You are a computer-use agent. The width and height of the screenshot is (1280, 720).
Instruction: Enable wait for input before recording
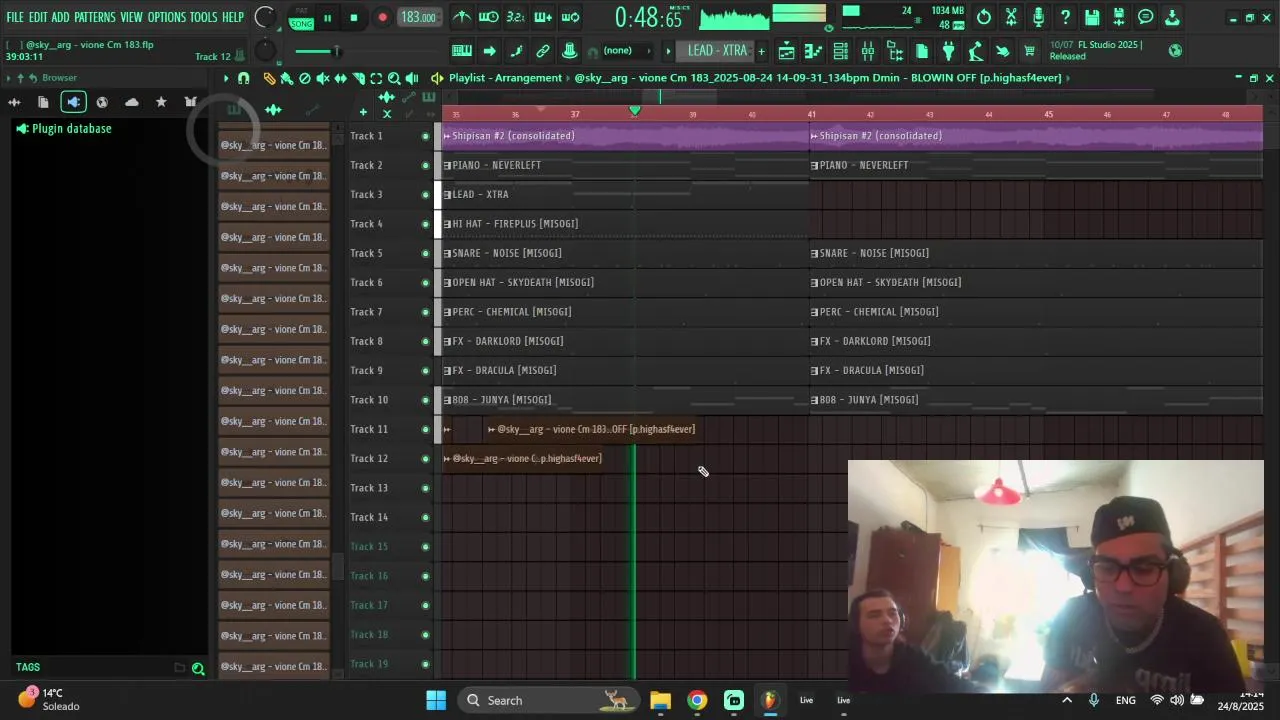click(x=489, y=17)
